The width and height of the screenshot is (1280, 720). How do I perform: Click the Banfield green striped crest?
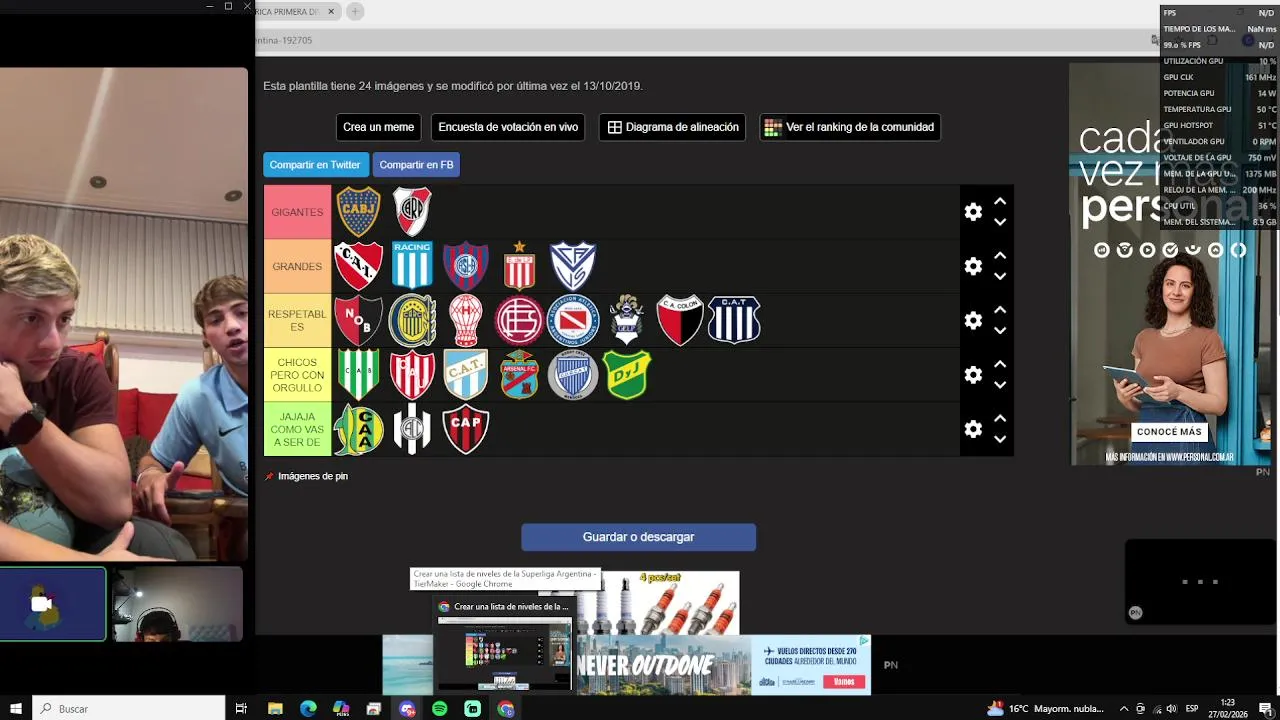pos(358,374)
